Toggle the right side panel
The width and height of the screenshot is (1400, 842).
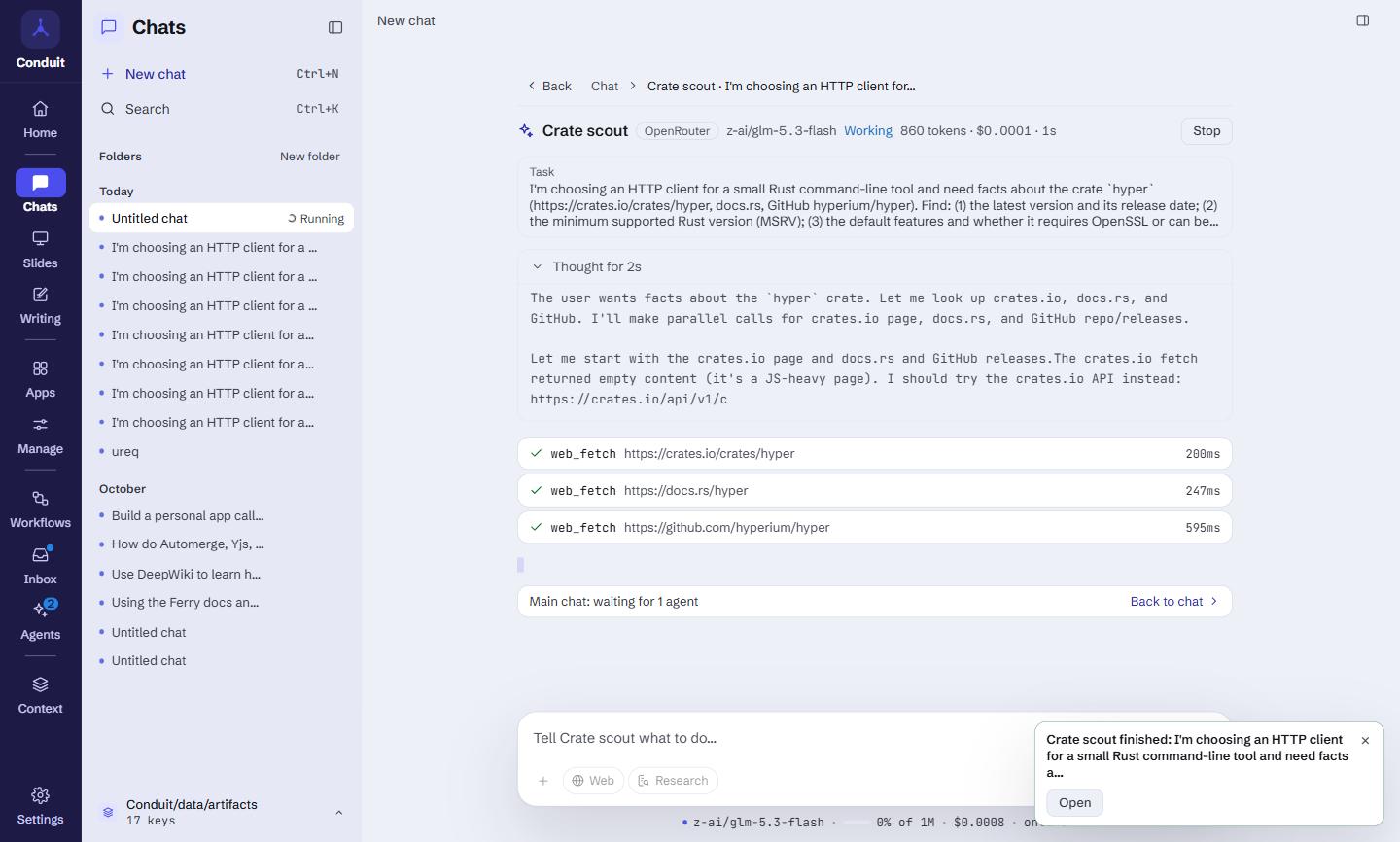[1363, 20]
